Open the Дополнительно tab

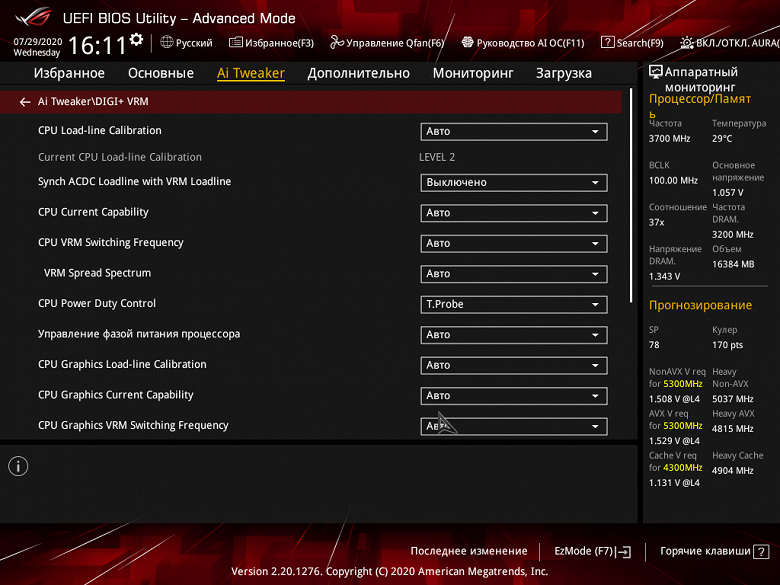point(359,73)
